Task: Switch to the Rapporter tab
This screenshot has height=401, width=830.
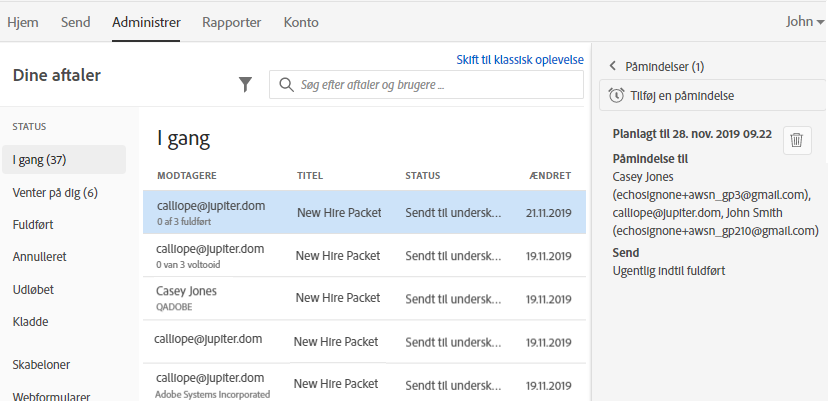Action: tap(232, 21)
